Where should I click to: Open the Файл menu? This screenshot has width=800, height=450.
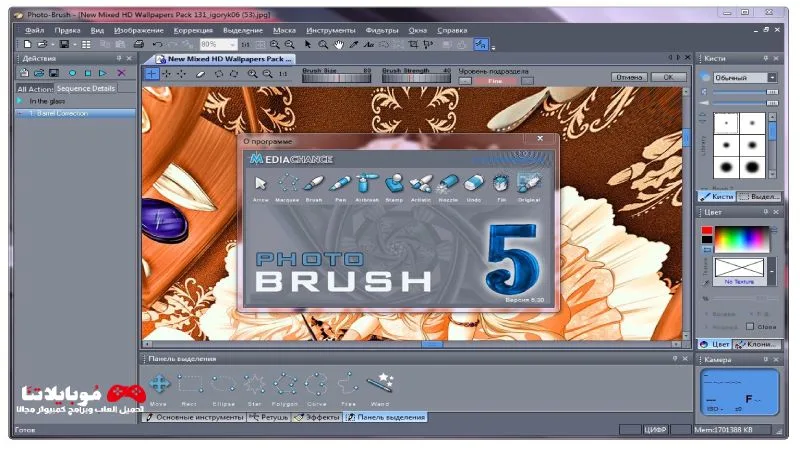click(35, 30)
